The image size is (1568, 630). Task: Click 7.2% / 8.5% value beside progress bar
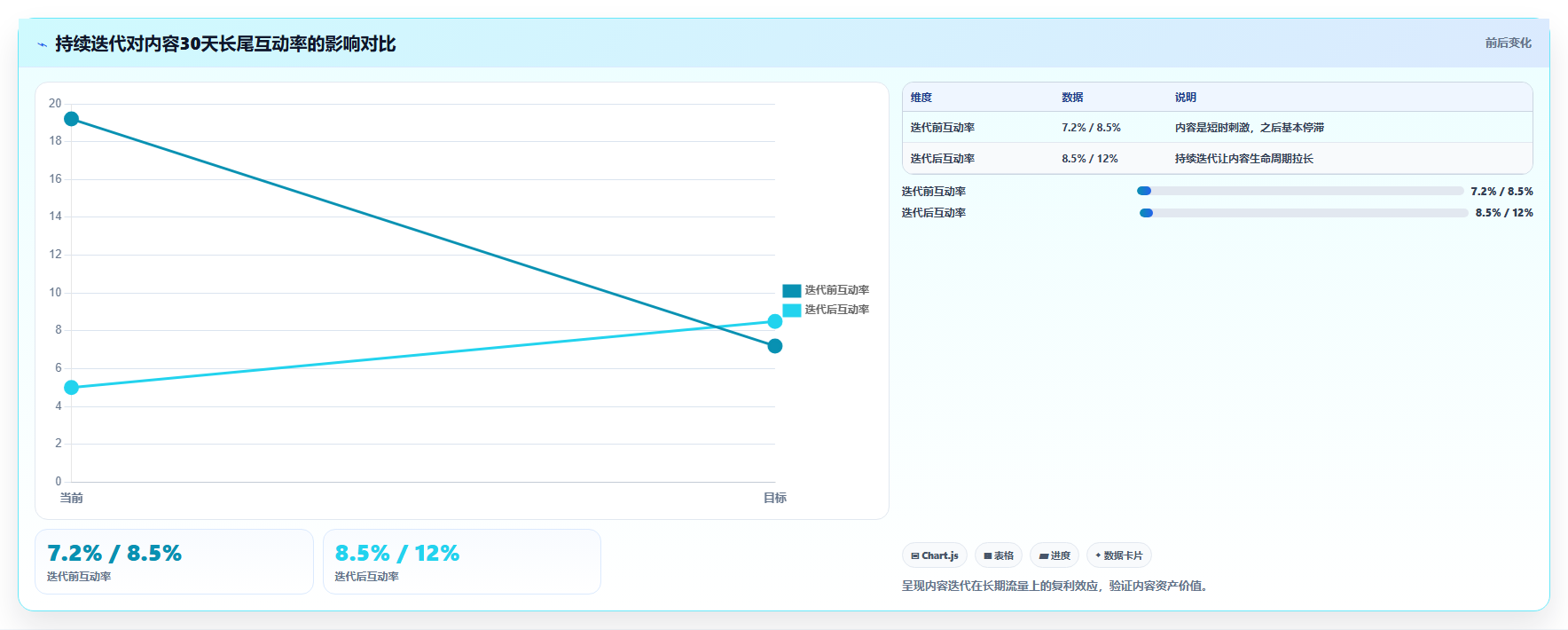pyautogui.click(x=1501, y=191)
